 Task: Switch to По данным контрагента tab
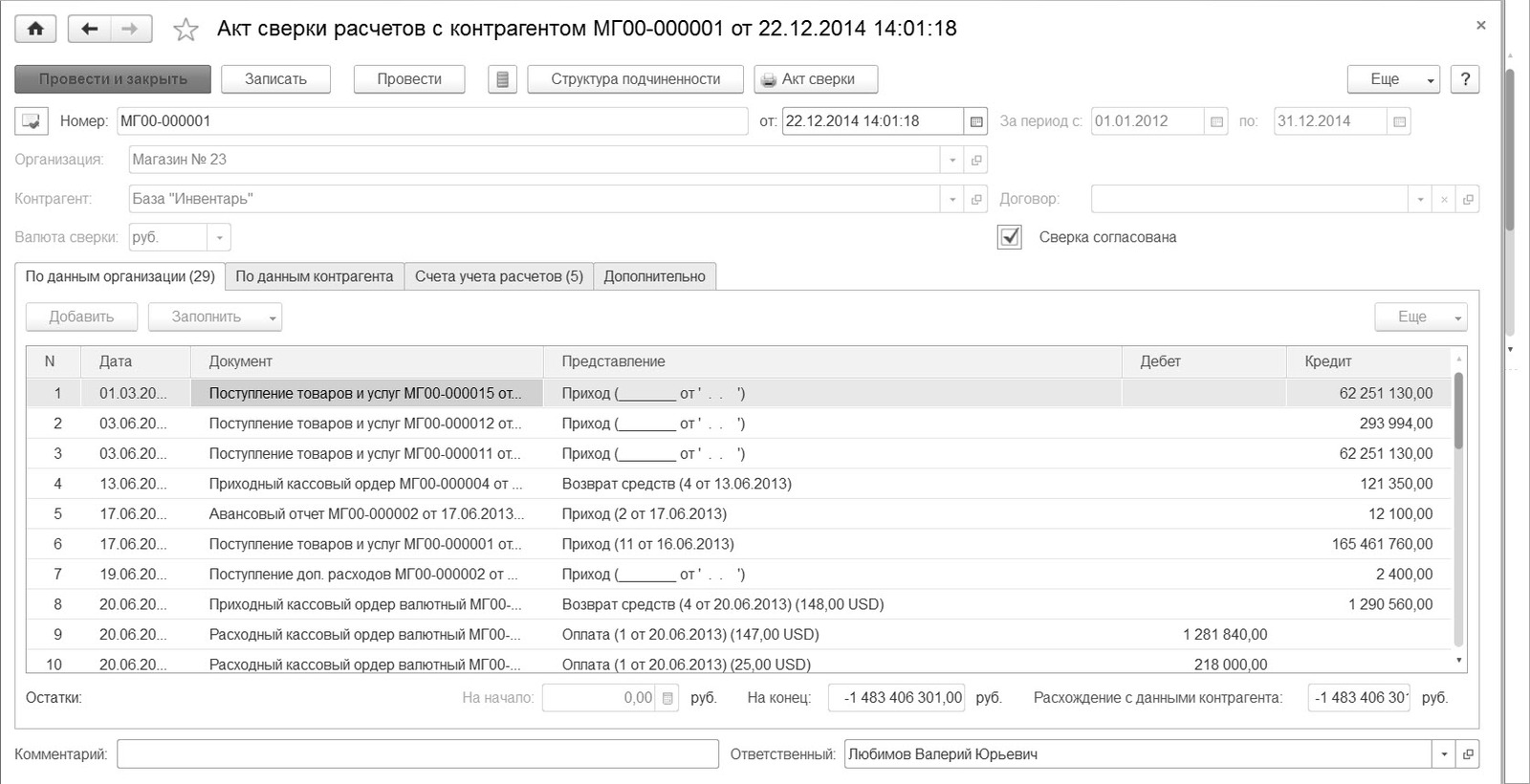315,276
